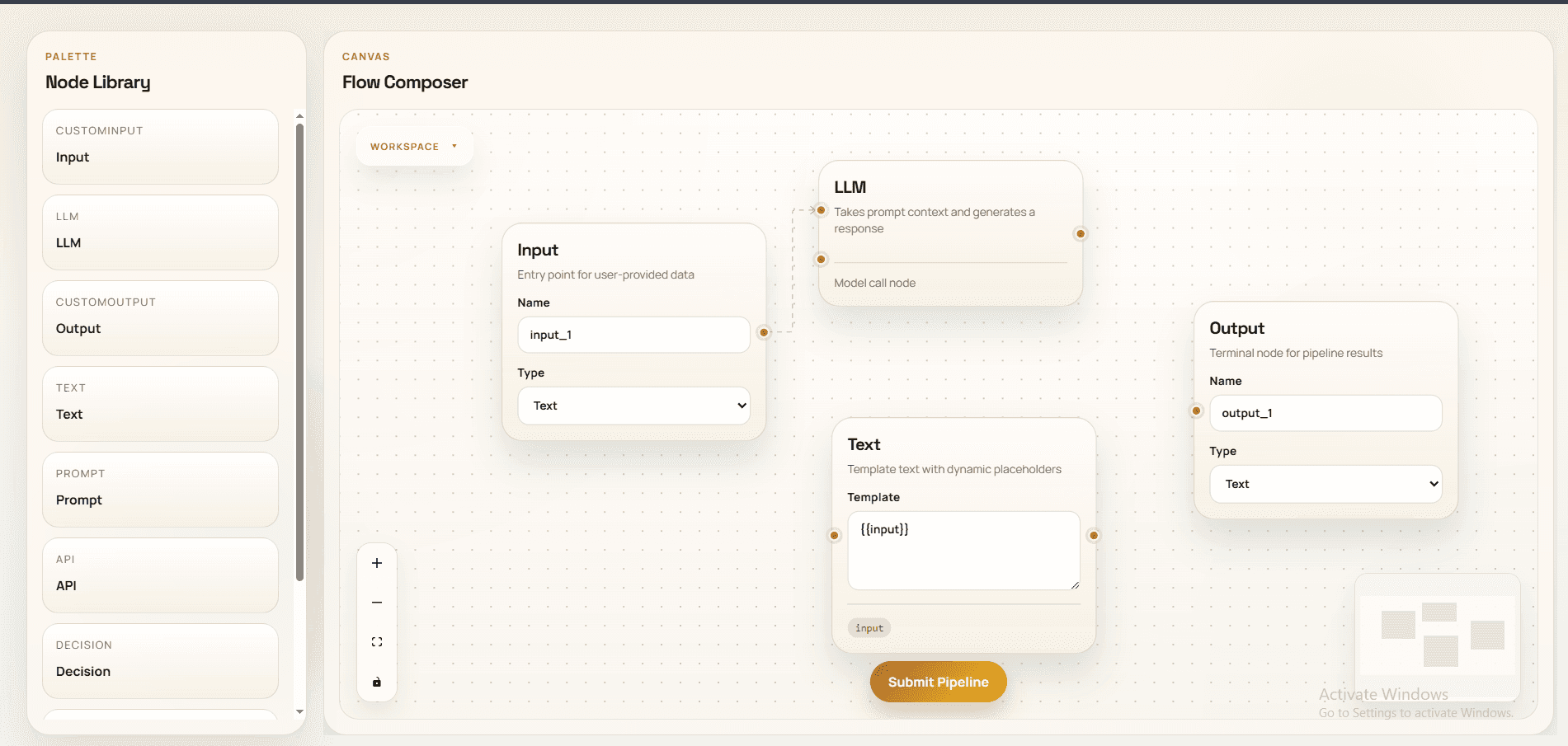Click Output node's left input handle
Image resolution: width=1568 pixels, height=746 pixels.
(x=1196, y=411)
